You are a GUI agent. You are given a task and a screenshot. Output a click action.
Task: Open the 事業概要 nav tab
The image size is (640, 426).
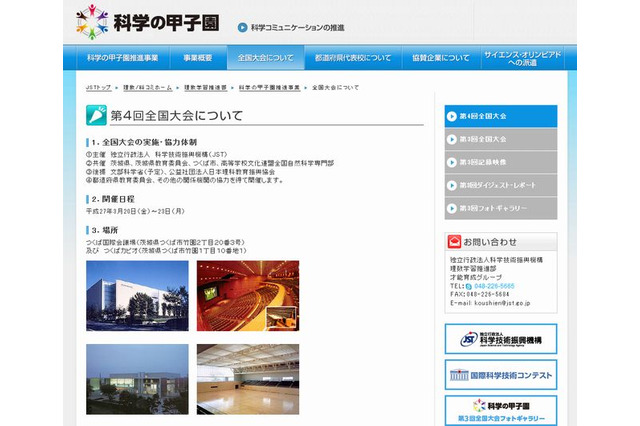click(198, 58)
